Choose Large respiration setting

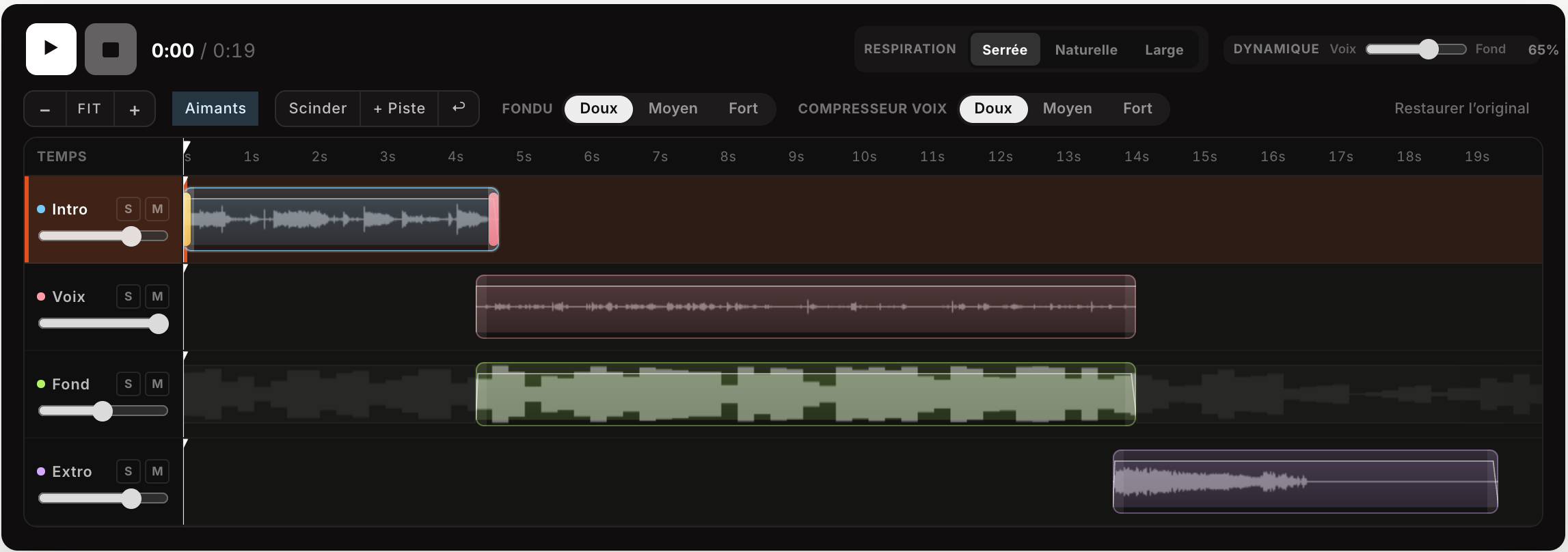click(1164, 49)
